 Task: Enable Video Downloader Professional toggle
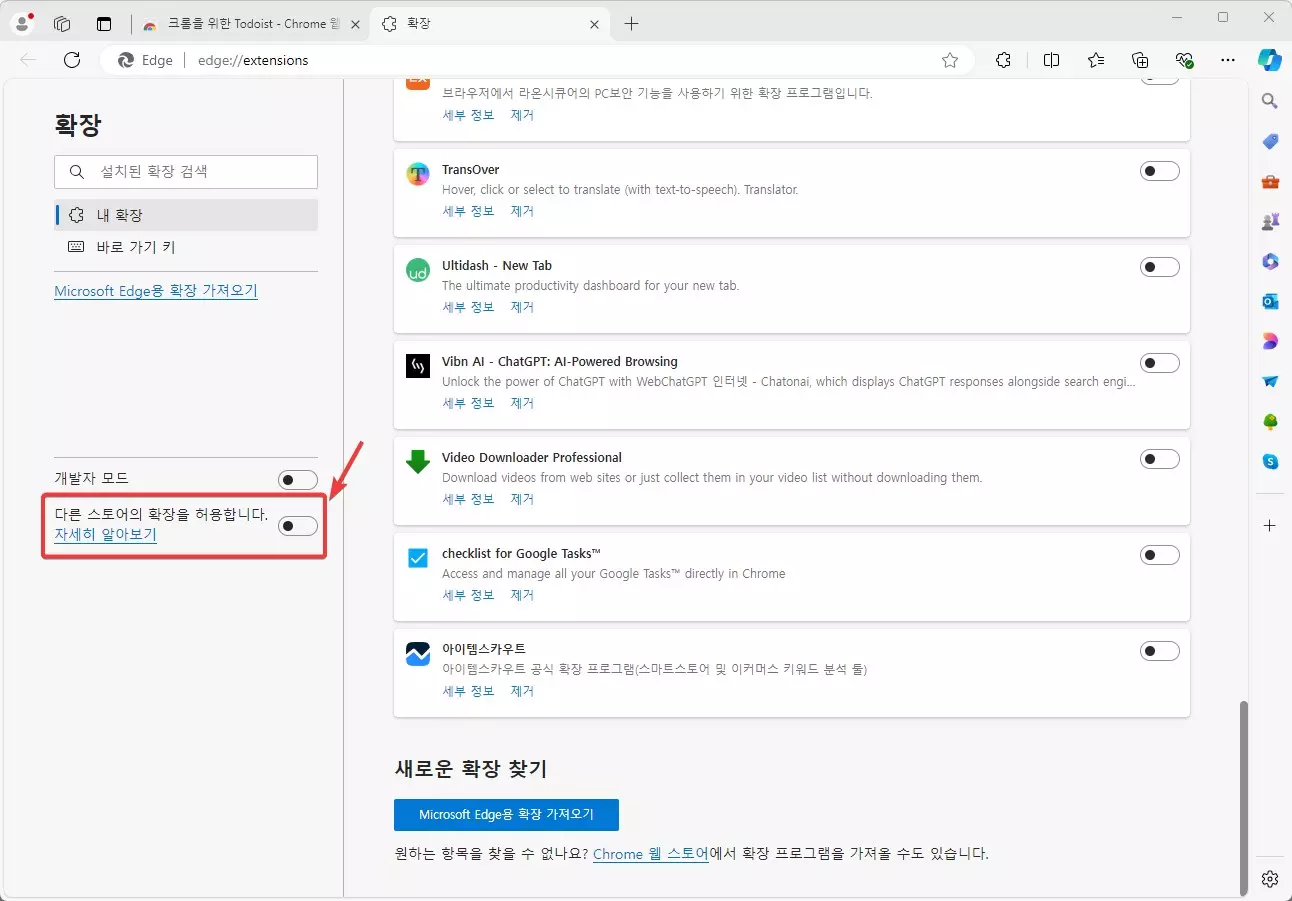pyautogui.click(x=1160, y=459)
